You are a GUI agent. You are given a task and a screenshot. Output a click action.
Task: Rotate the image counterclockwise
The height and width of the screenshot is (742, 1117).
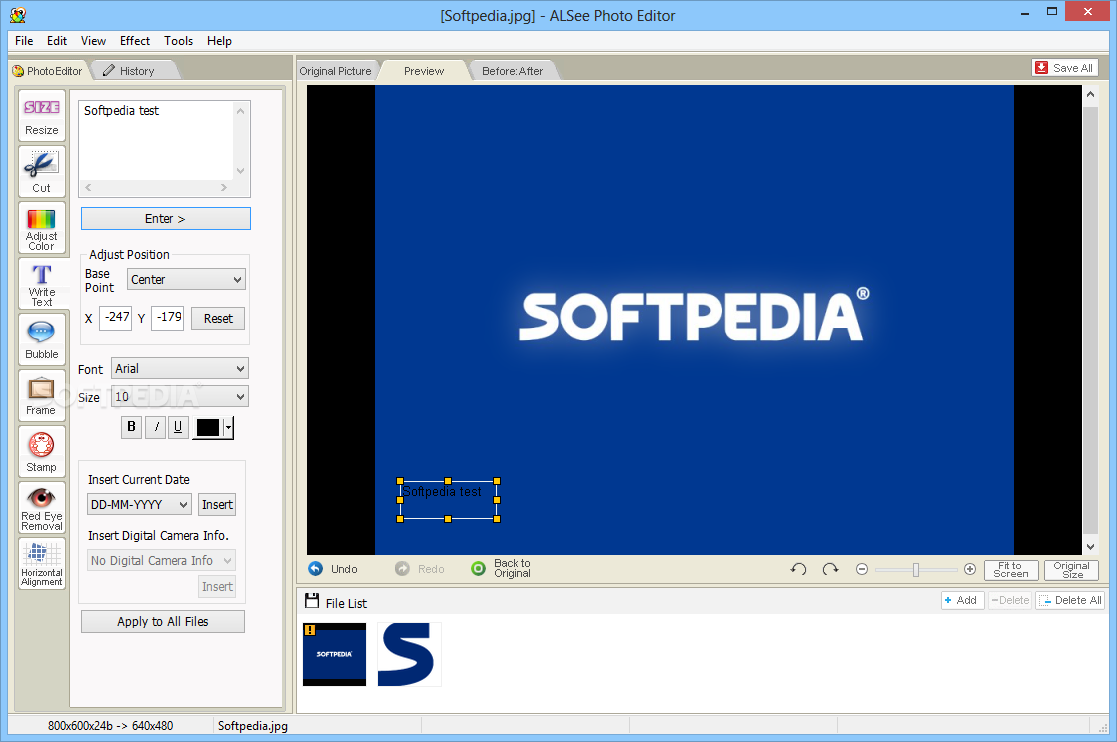pos(799,569)
